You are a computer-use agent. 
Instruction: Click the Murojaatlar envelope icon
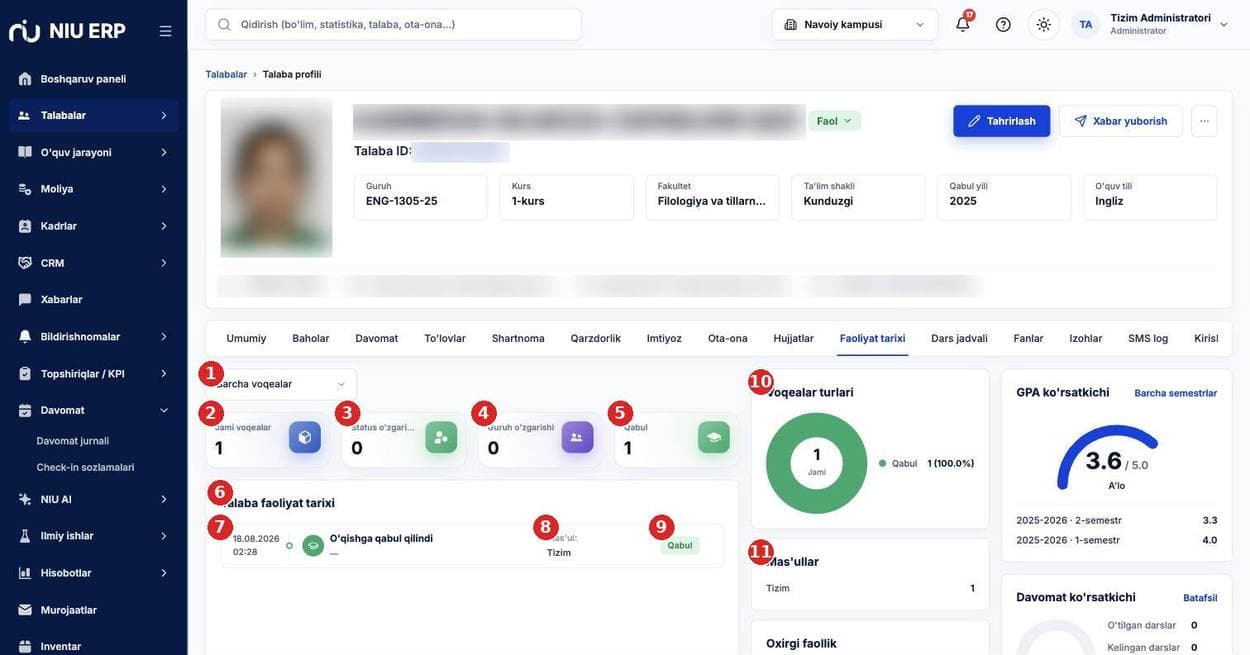pyautogui.click(x=25, y=610)
